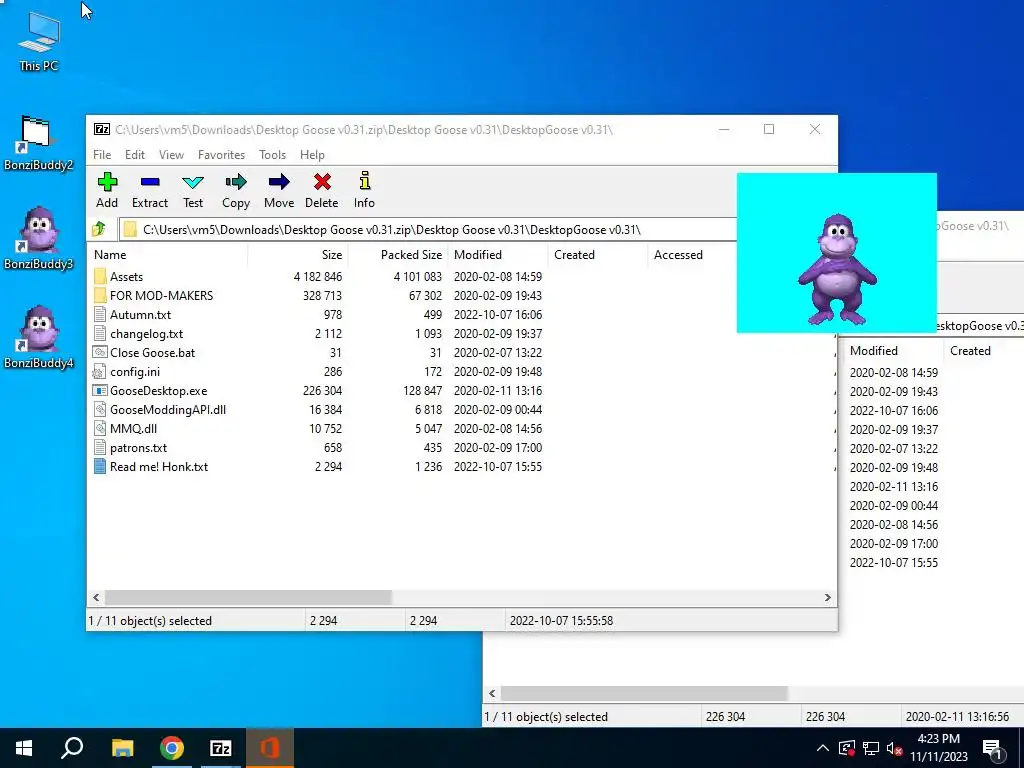Select the changelog.txt file

[146, 334]
